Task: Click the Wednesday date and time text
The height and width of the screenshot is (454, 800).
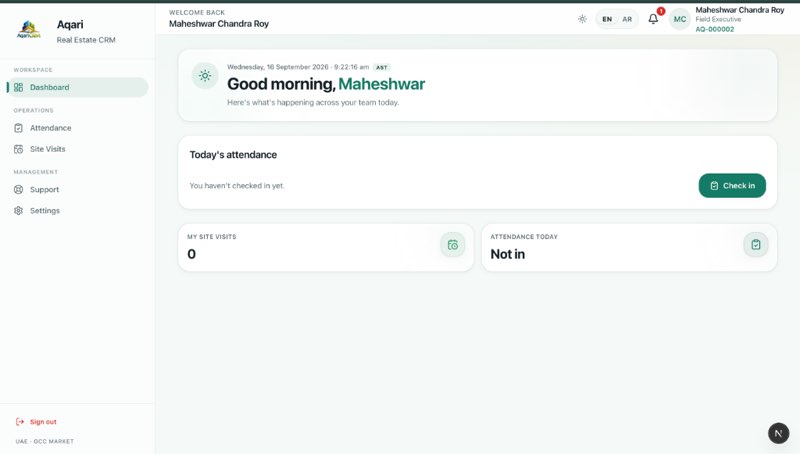Action: [x=298, y=67]
